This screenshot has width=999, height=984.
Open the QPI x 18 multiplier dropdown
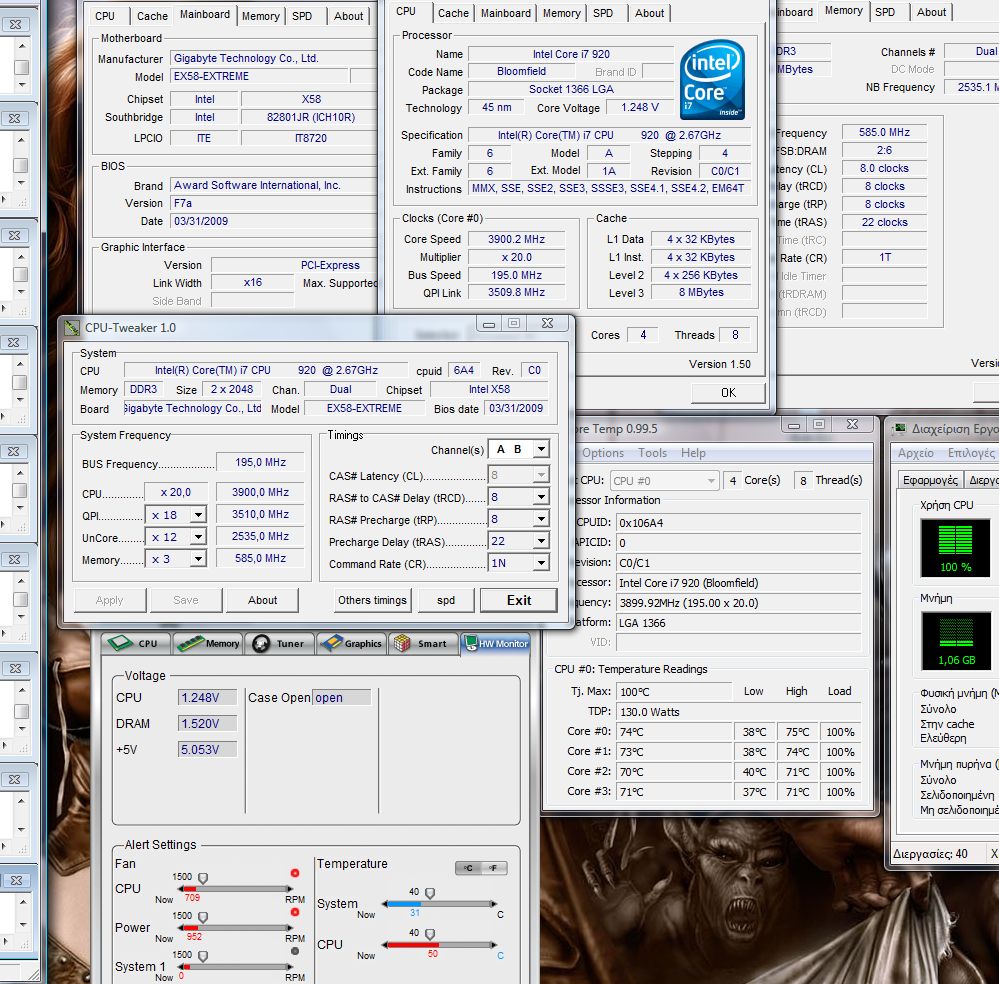click(198, 514)
